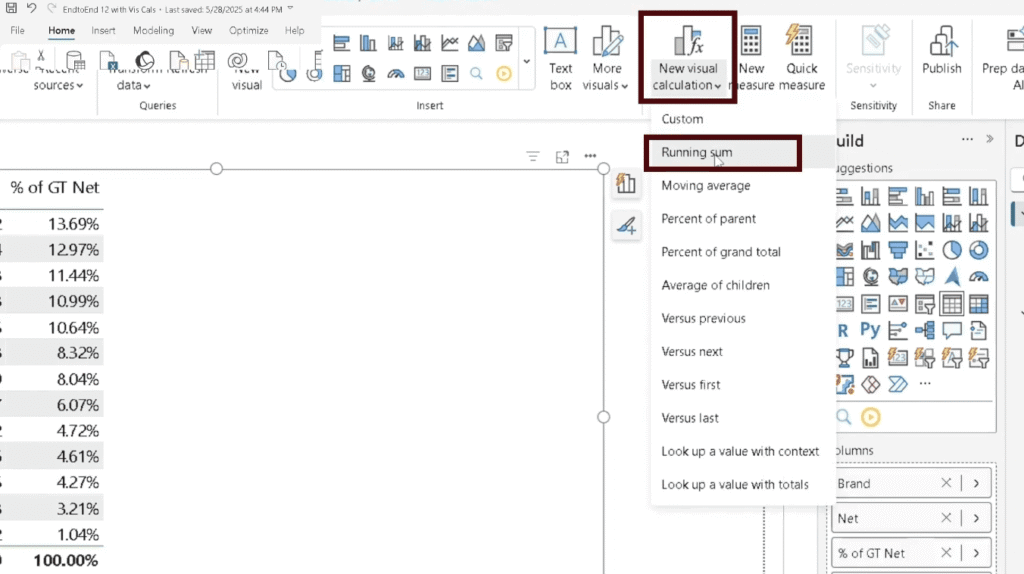Select the Python (Py) visual
Viewport: 1024px width, 574px height.
click(870, 330)
